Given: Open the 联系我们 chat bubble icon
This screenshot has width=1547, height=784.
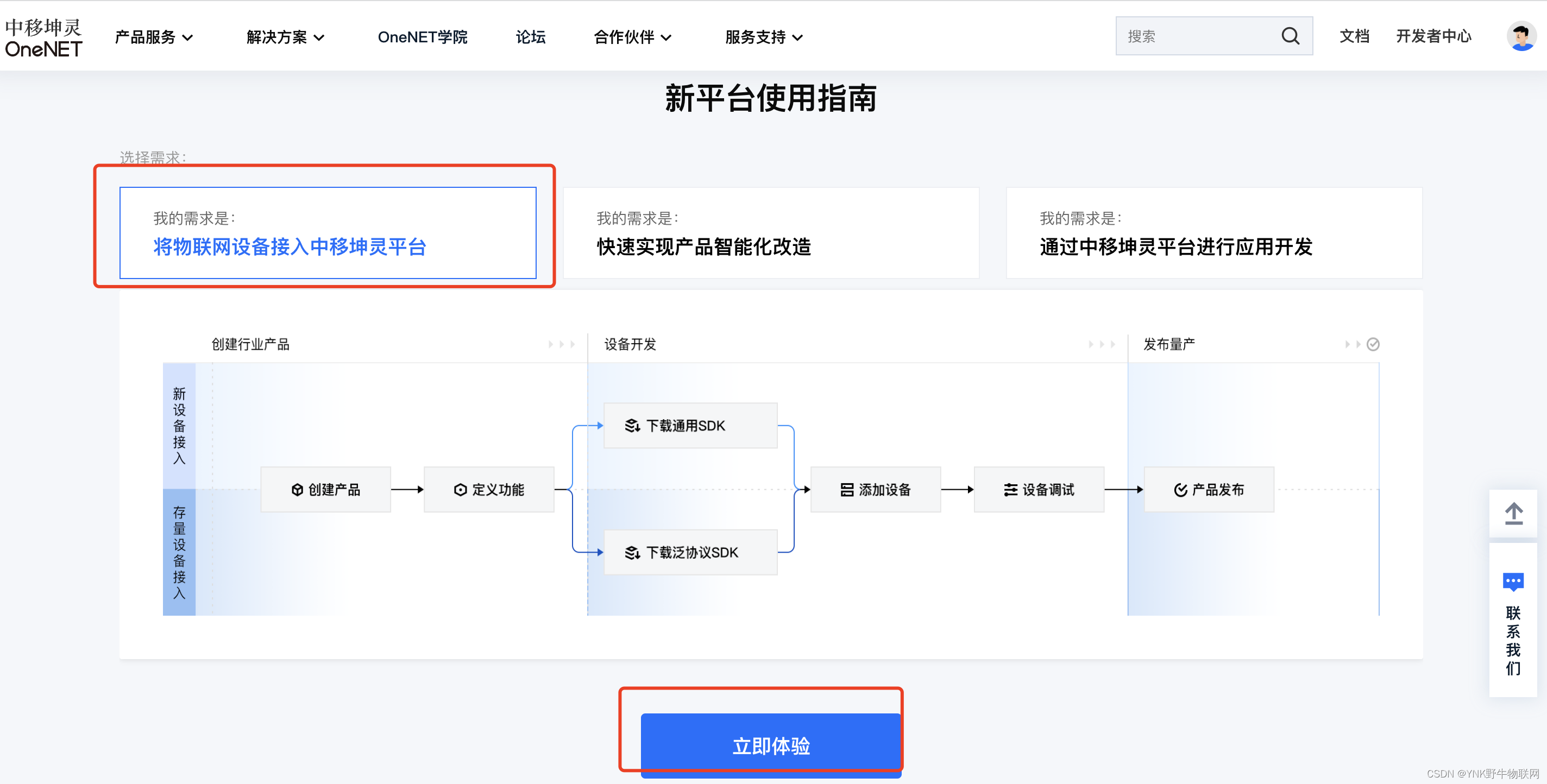Looking at the screenshot, I should pyautogui.click(x=1512, y=581).
